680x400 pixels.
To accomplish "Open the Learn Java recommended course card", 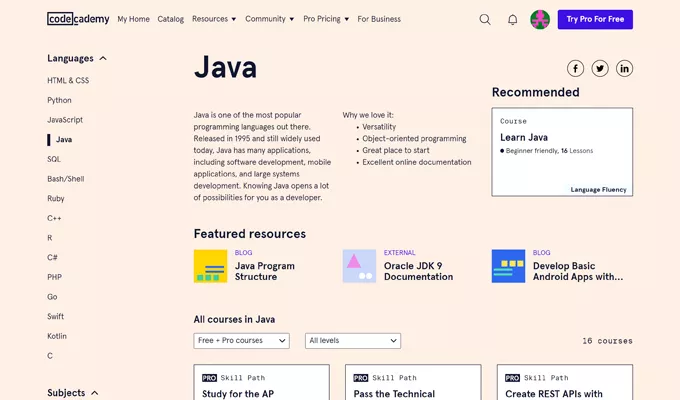I will [562, 152].
